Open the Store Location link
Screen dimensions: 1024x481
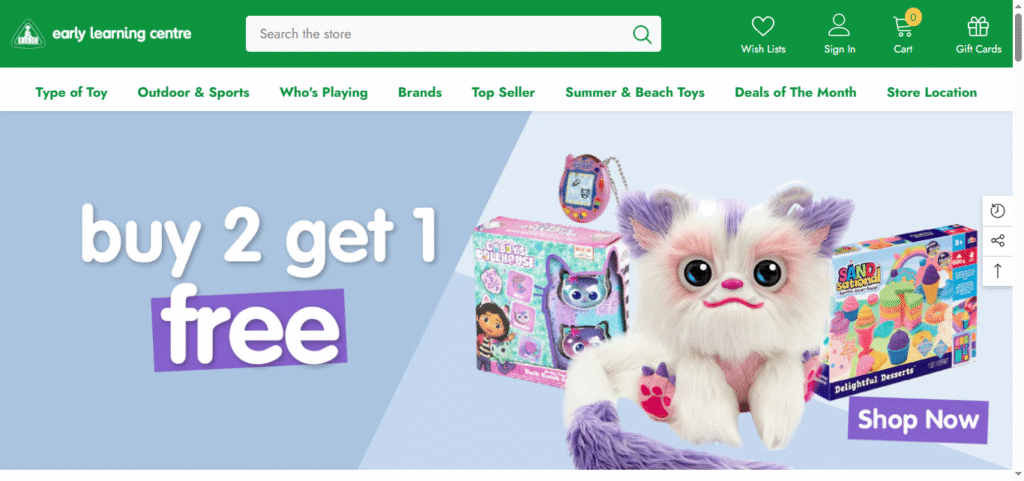coord(932,93)
